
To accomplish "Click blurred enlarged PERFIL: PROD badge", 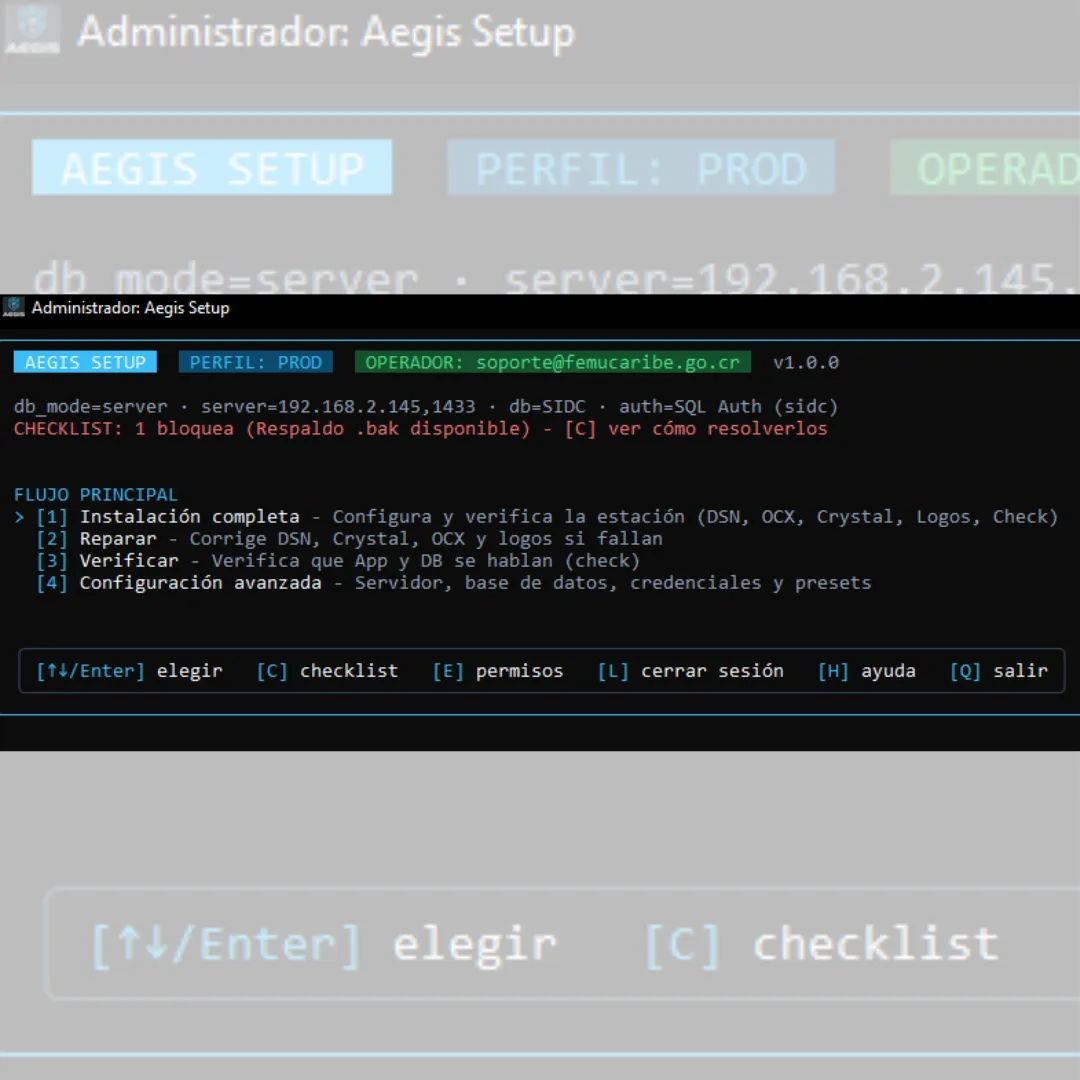I will (x=641, y=167).
